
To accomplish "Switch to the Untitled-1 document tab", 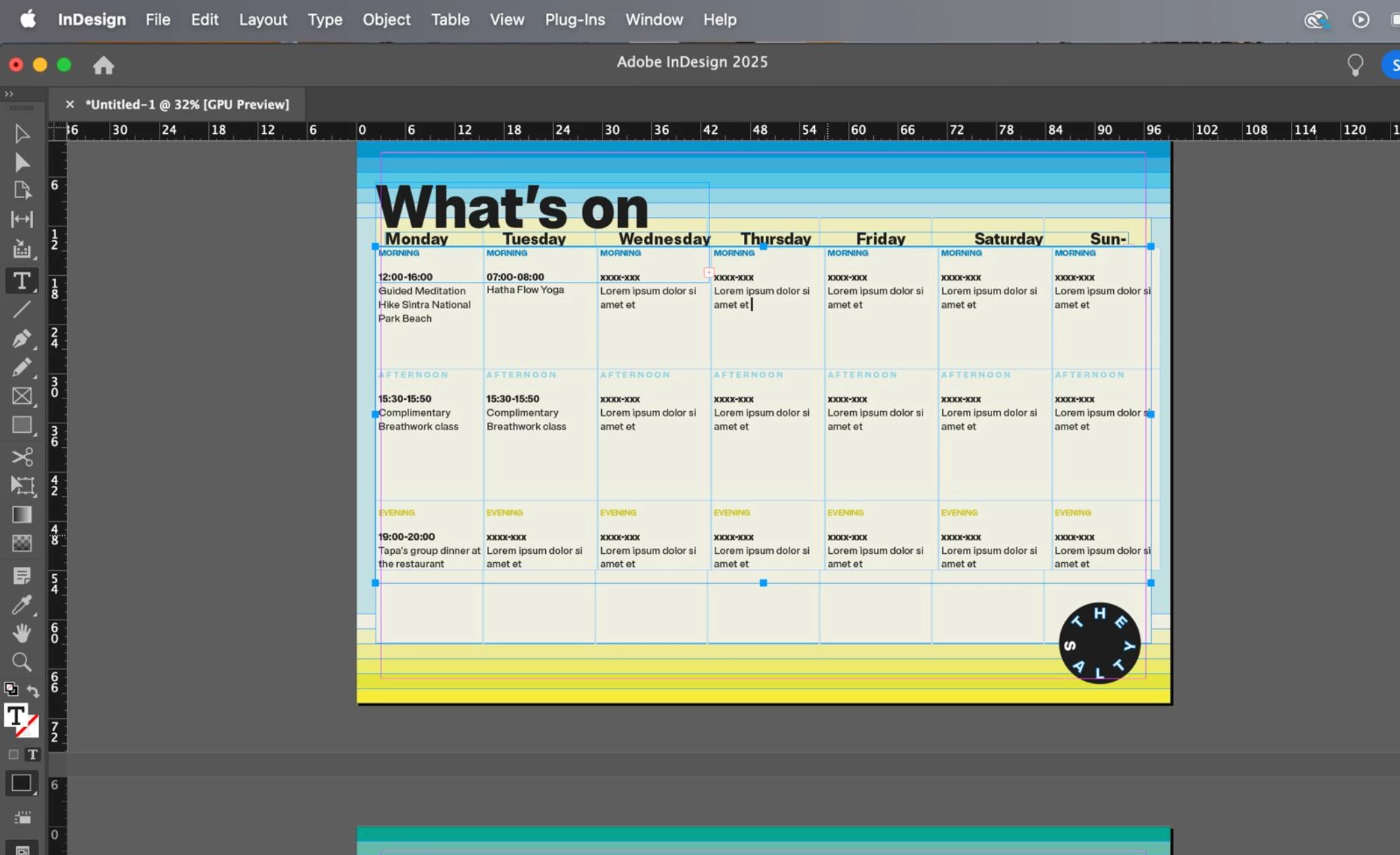I will 187,104.
